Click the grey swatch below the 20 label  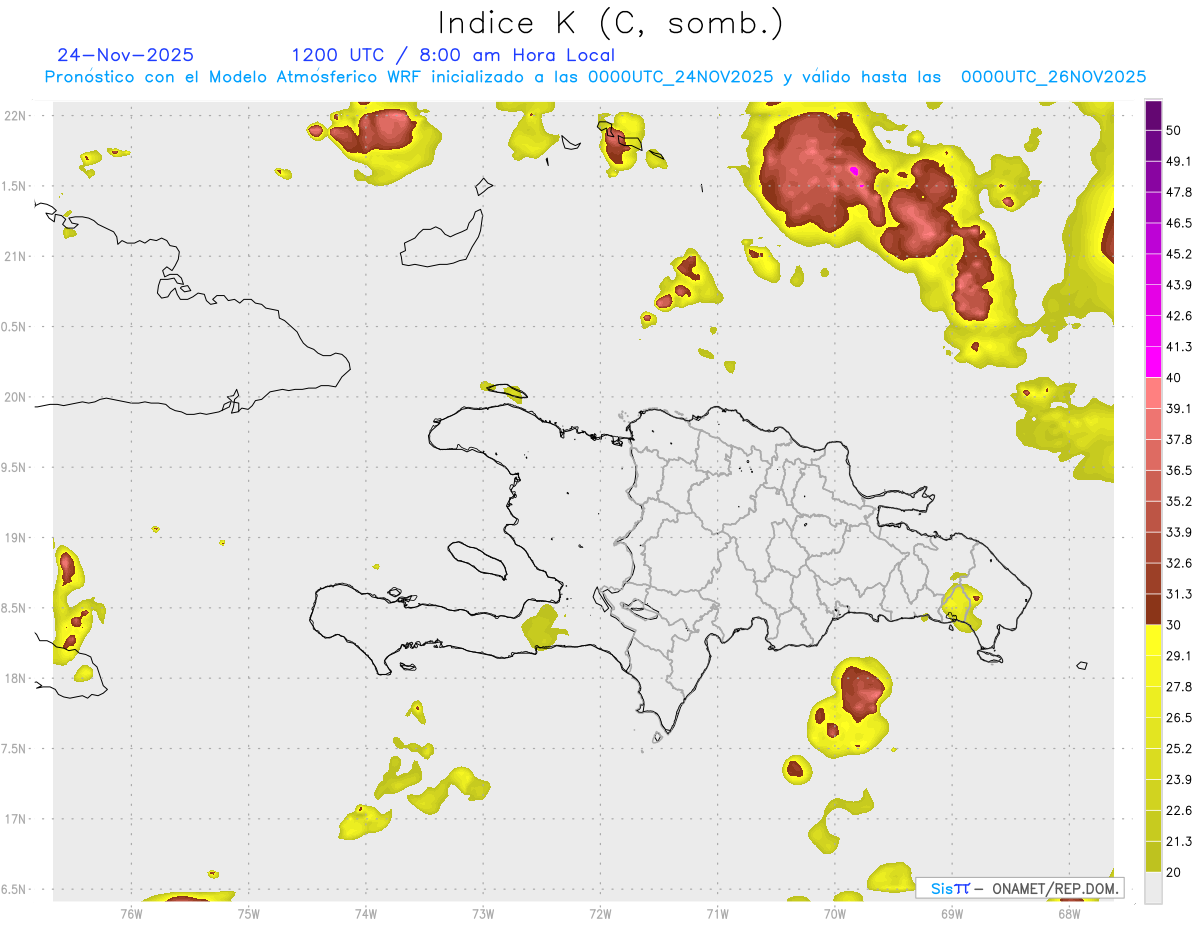click(x=1153, y=888)
